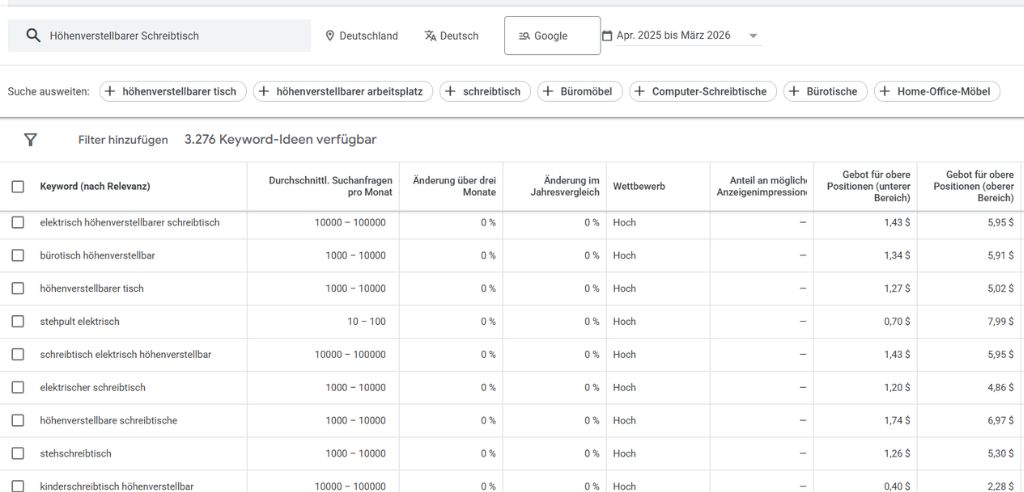Sort by Gebot für obere Positionen (unterer Bereich)

pos(868,186)
